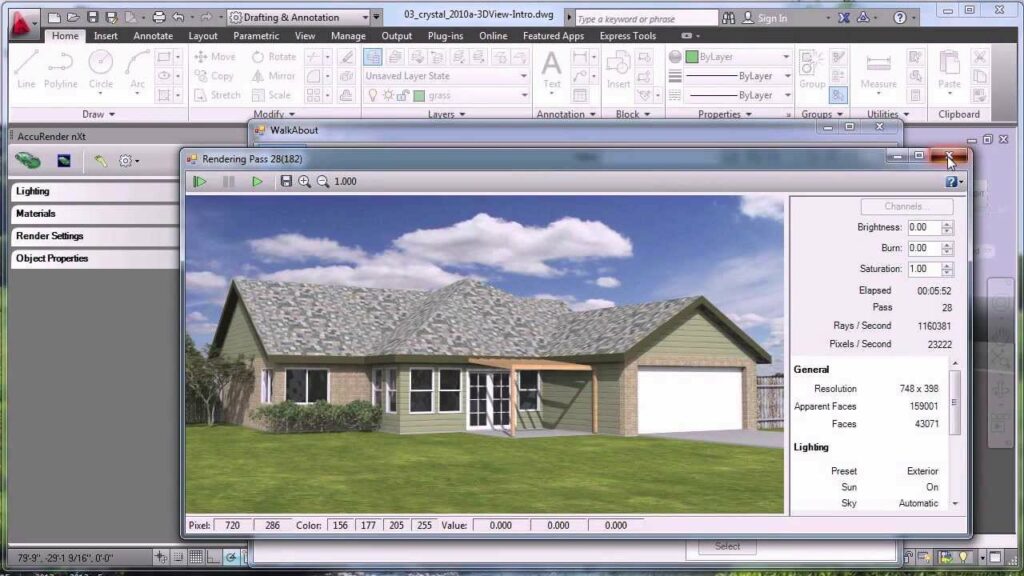Click the Channels button
Viewport: 1024px width, 576px height.
906,206
